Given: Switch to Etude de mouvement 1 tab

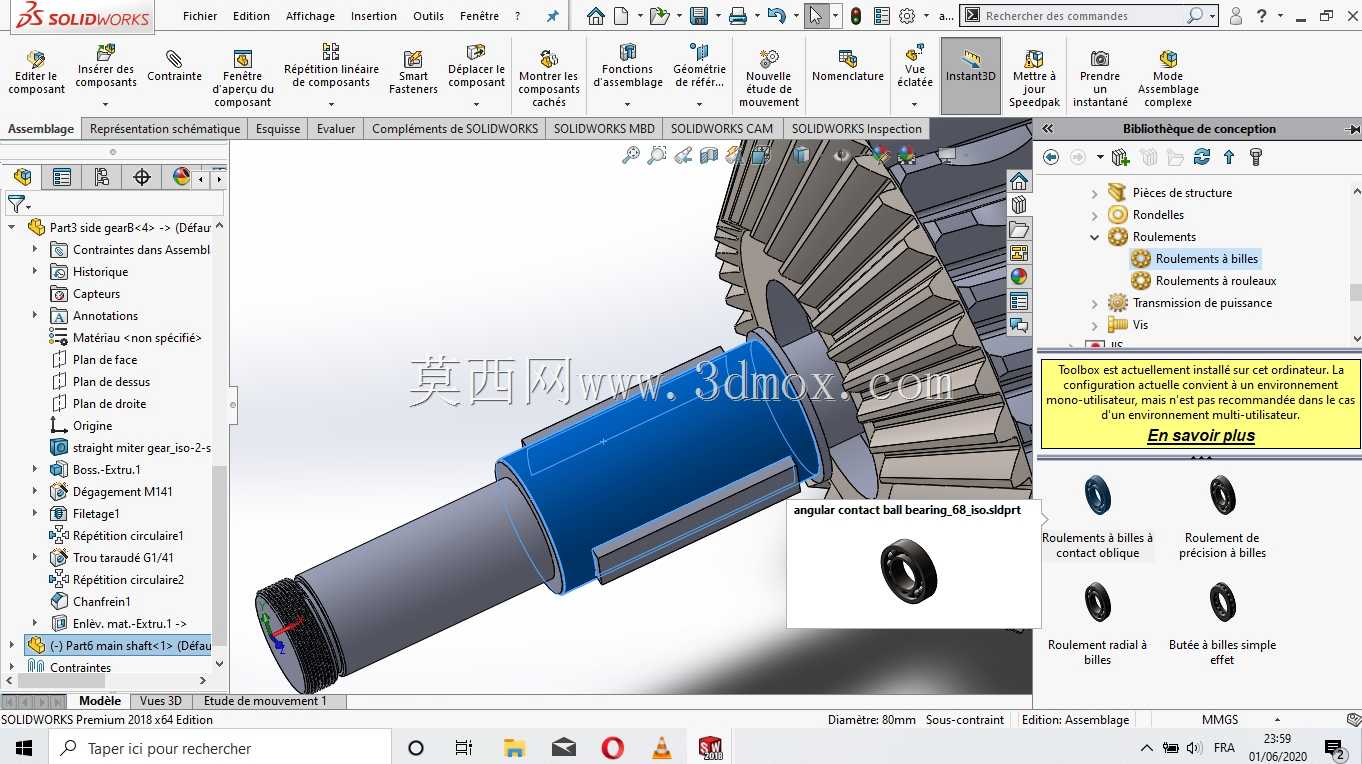Looking at the screenshot, I should click(265, 701).
